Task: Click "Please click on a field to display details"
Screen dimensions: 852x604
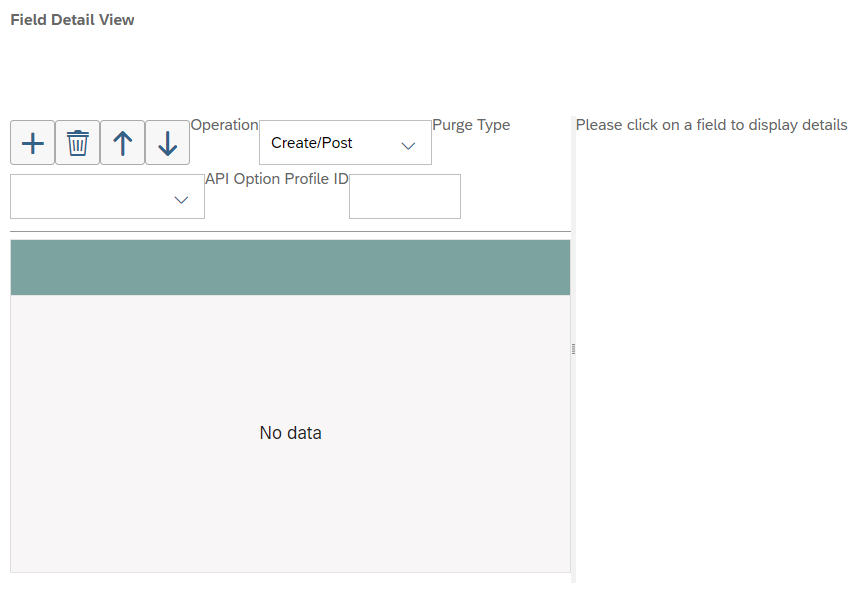Action: tap(711, 125)
